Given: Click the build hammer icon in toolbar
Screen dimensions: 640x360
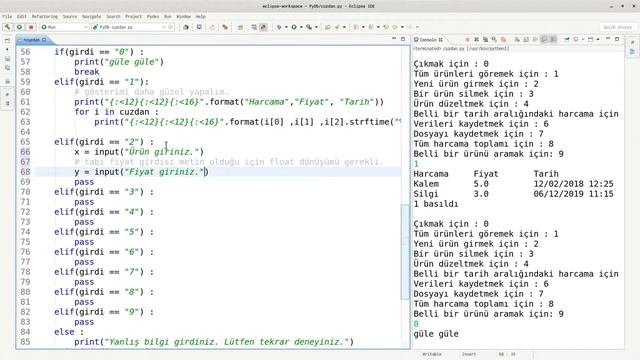Looking at the screenshot, I should click(7, 27).
